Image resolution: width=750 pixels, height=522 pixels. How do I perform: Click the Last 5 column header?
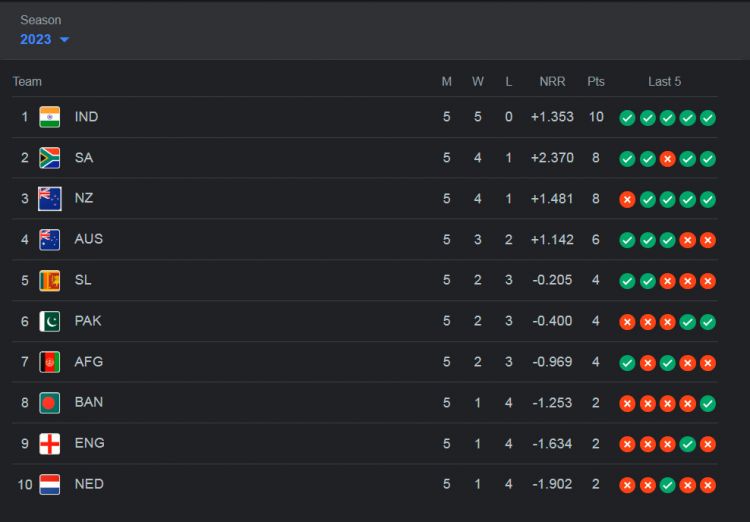664,82
